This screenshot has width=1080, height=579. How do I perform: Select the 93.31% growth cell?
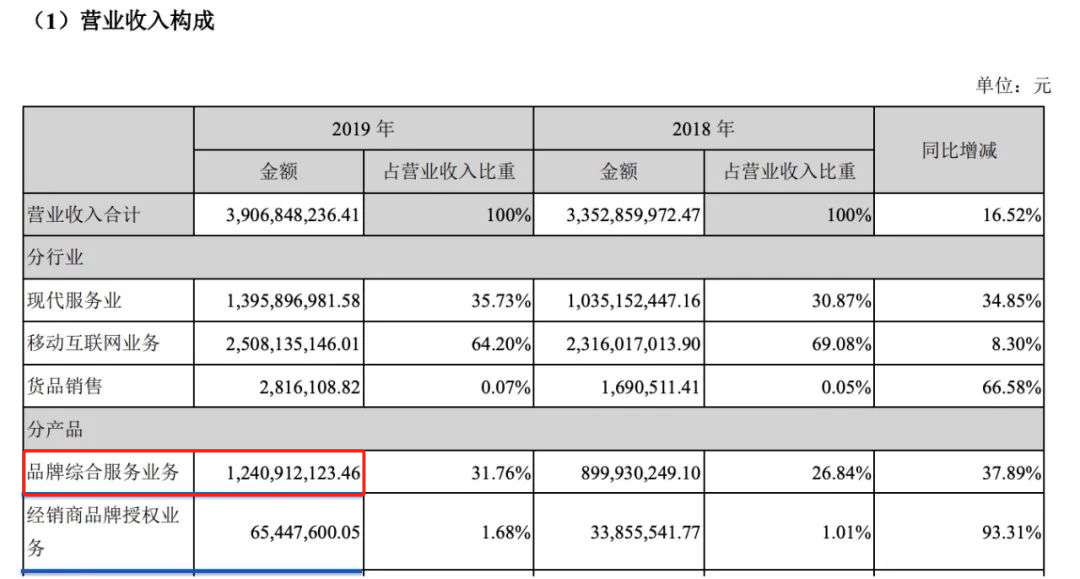(1011, 532)
